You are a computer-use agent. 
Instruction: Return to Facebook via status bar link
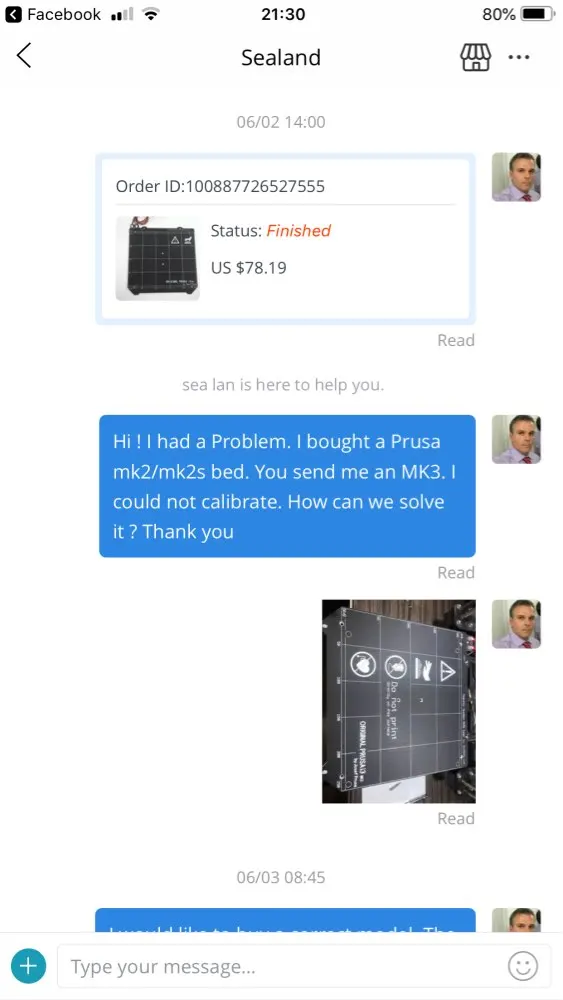point(53,14)
